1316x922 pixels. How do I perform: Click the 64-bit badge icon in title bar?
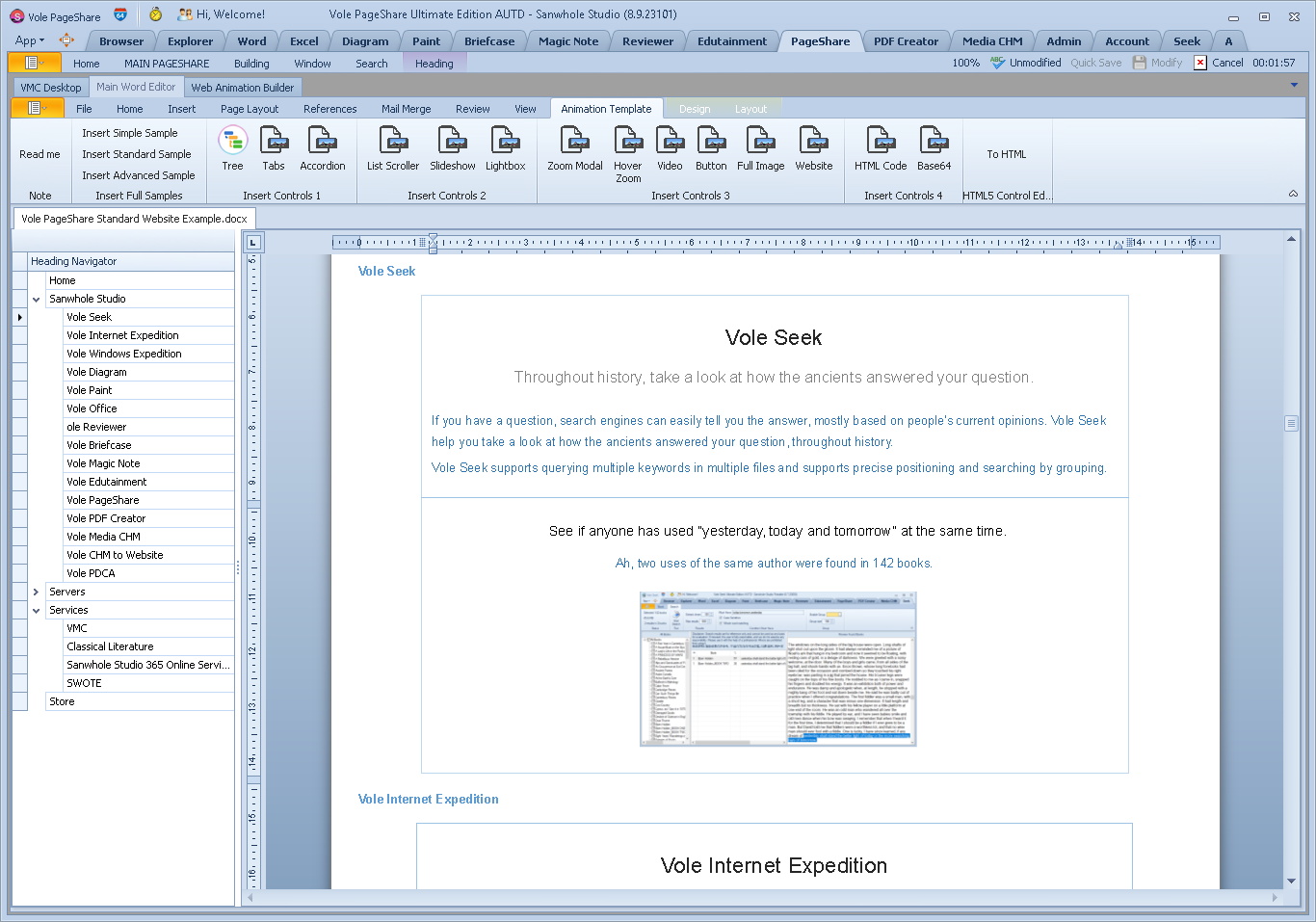pyautogui.click(x=120, y=14)
